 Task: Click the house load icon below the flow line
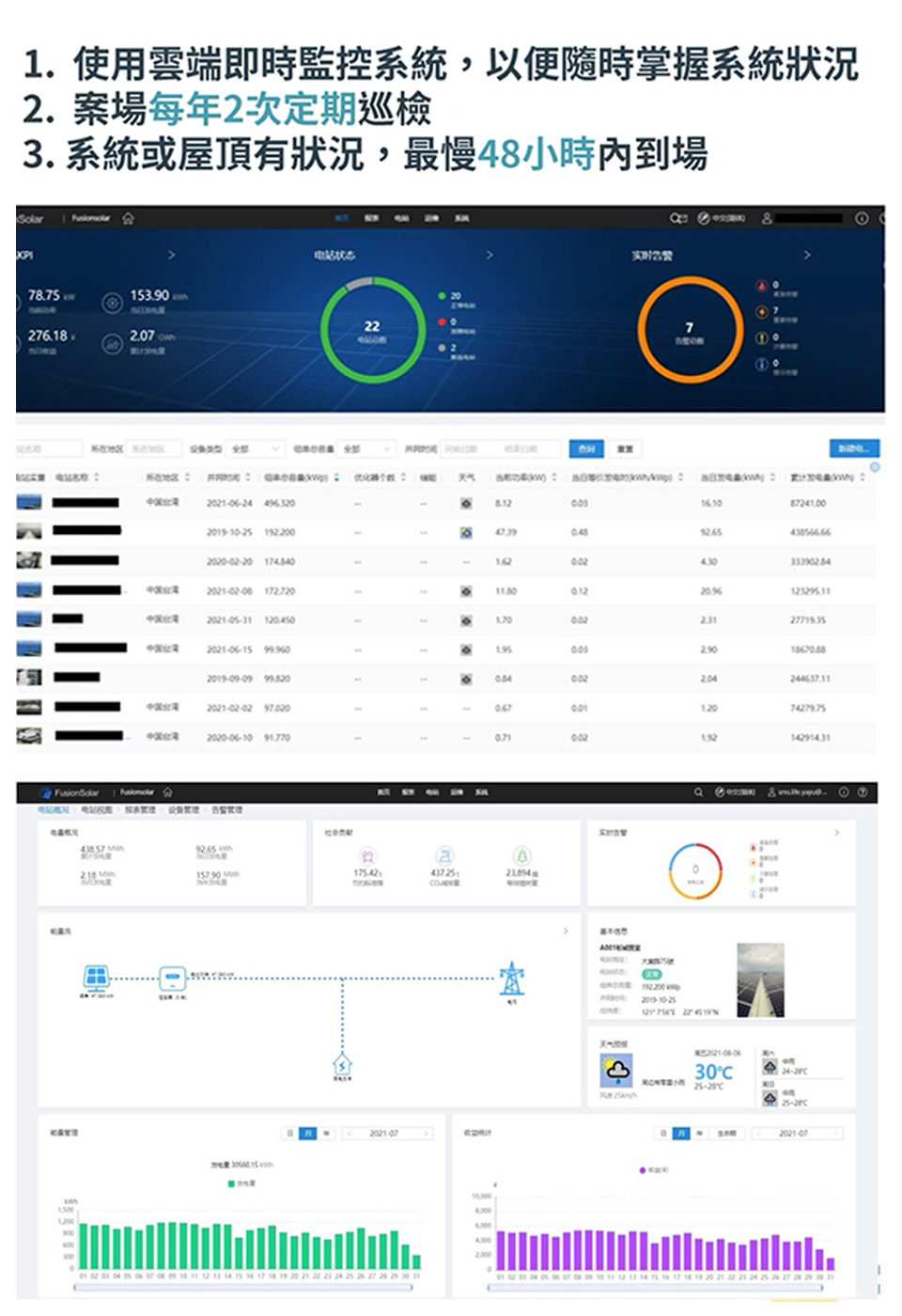click(343, 1064)
